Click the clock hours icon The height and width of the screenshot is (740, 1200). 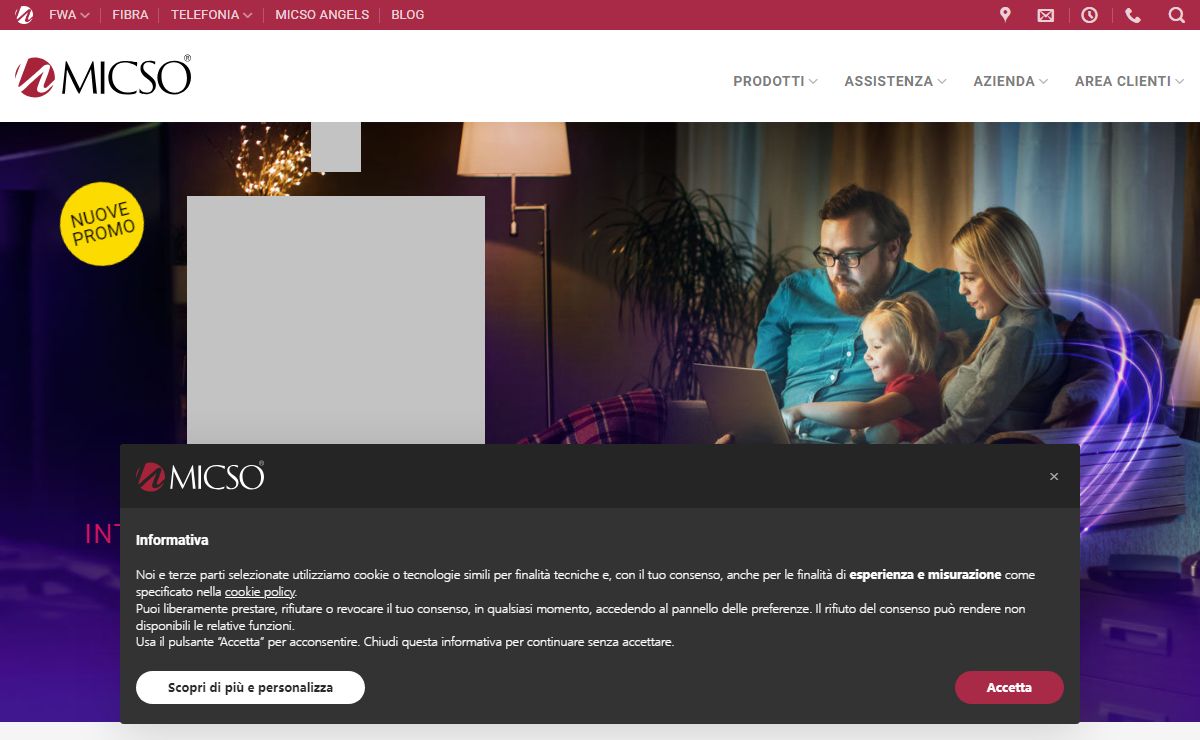(x=1089, y=15)
